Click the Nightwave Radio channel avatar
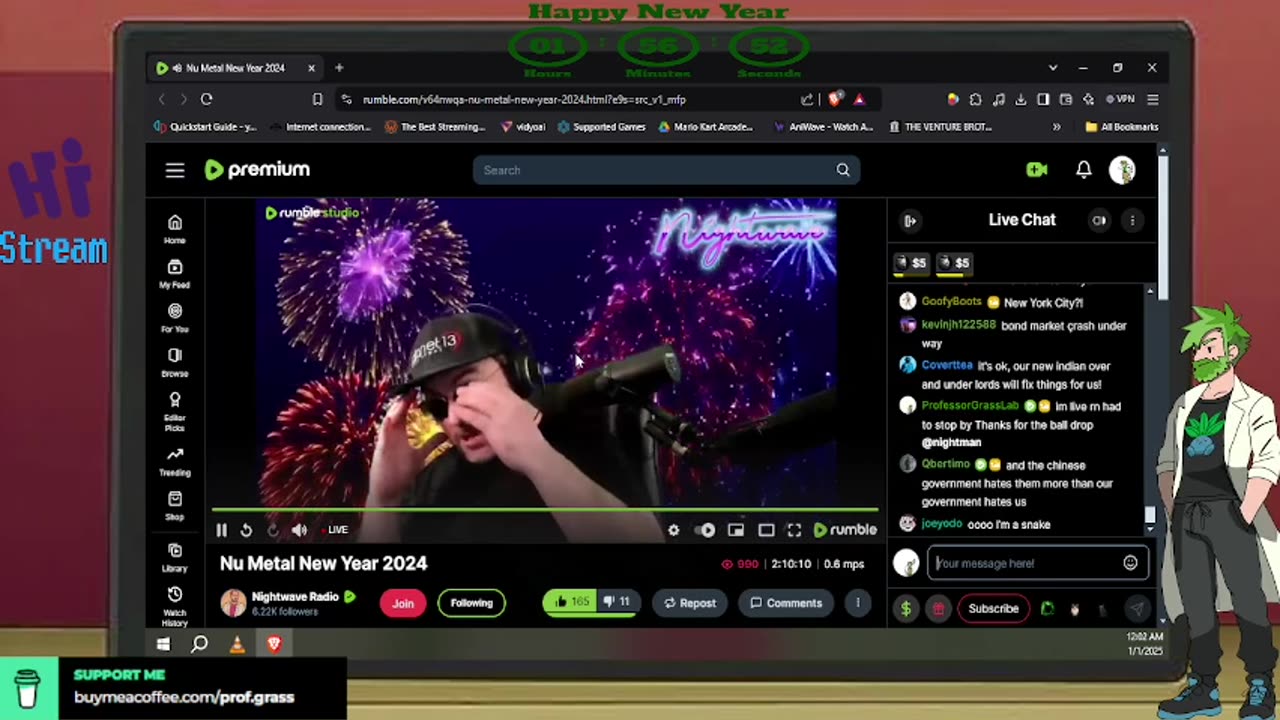Viewport: 1280px width, 720px height. (x=233, y=603)
